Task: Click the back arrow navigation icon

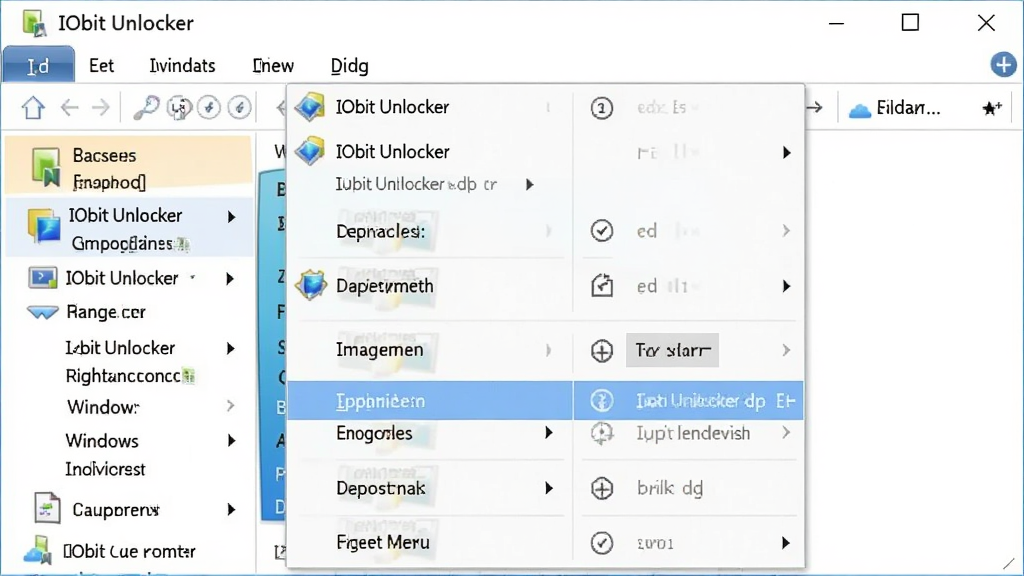Action: 69,108
